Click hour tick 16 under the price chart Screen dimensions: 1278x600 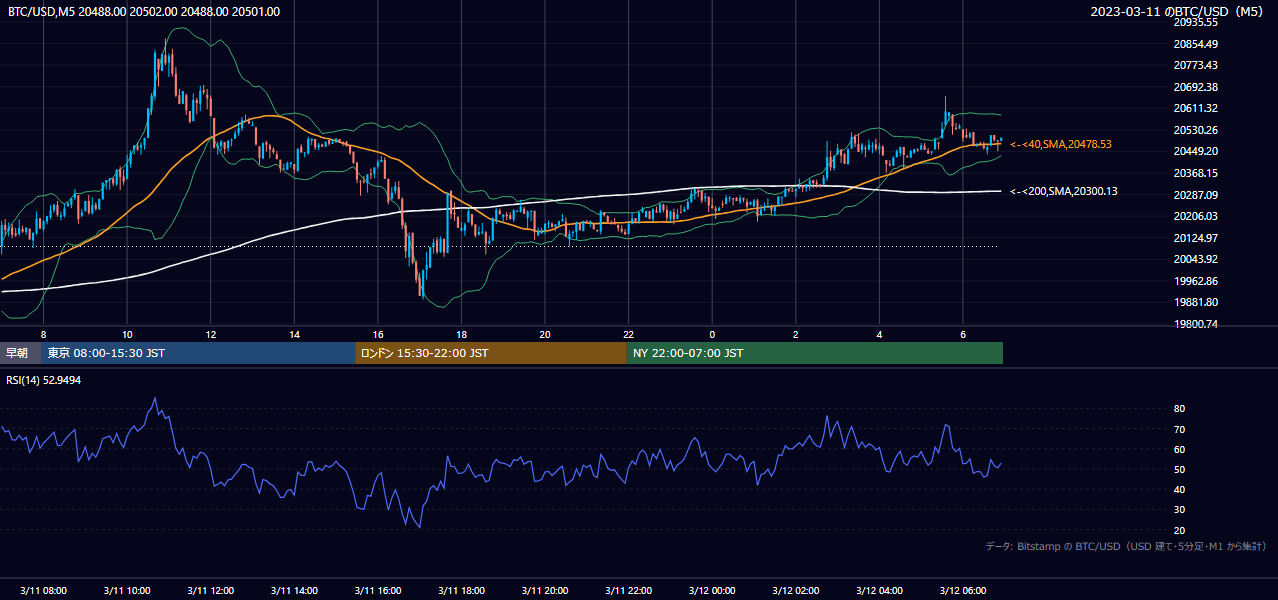point(377,334)
